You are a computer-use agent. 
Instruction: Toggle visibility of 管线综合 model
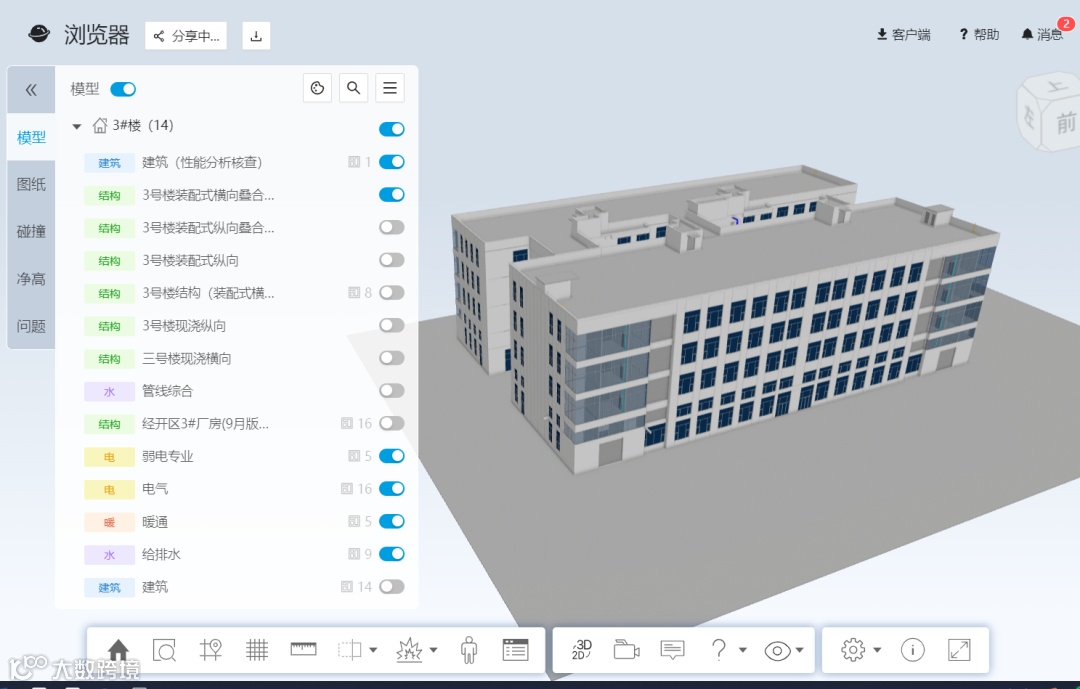pyautogui.click(x=392, y=391)
